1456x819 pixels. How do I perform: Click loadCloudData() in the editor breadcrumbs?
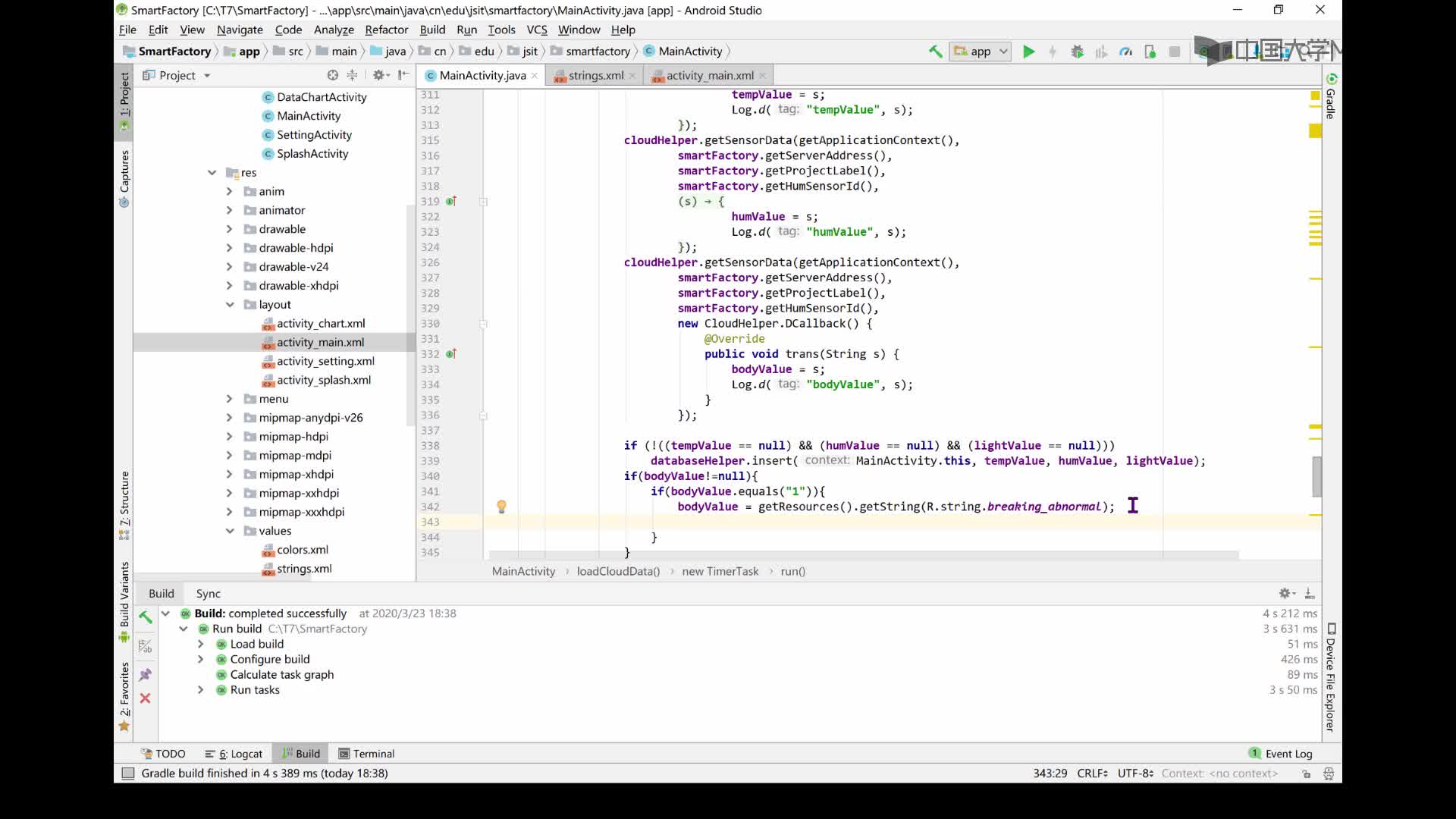[618, 572]
